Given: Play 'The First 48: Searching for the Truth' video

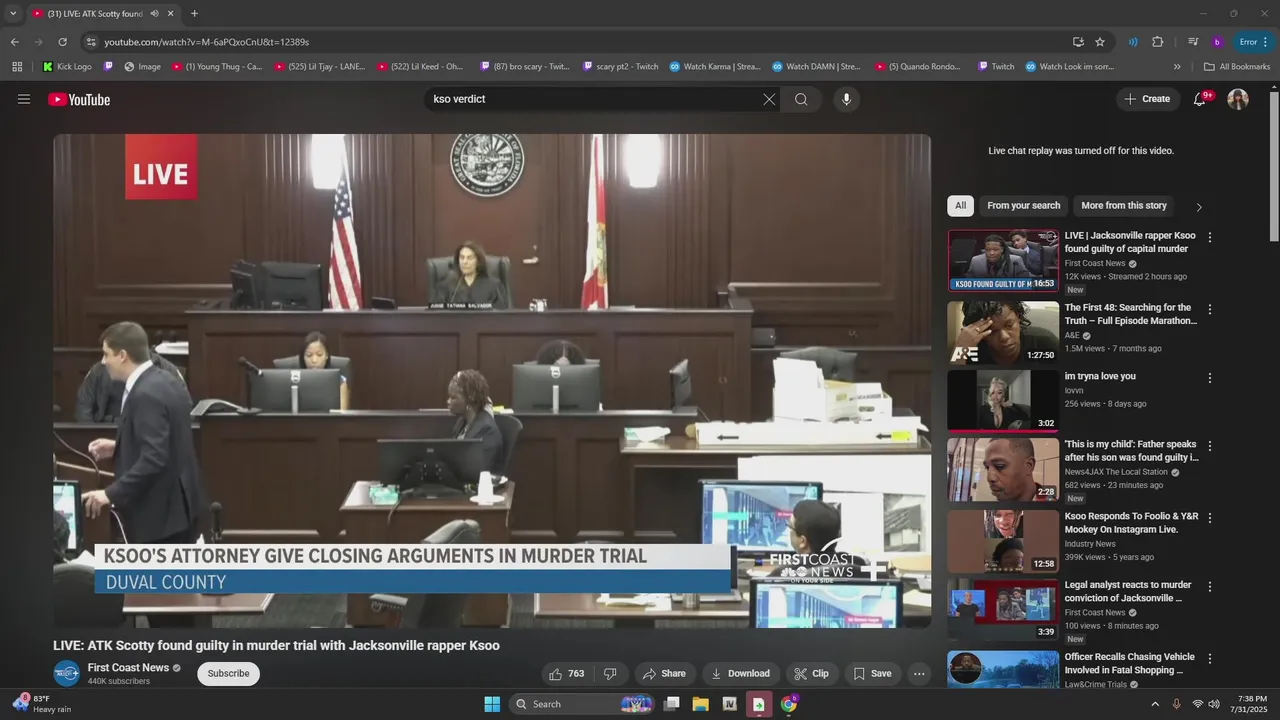Looking at the screenshot, I should coord(1003,332).
